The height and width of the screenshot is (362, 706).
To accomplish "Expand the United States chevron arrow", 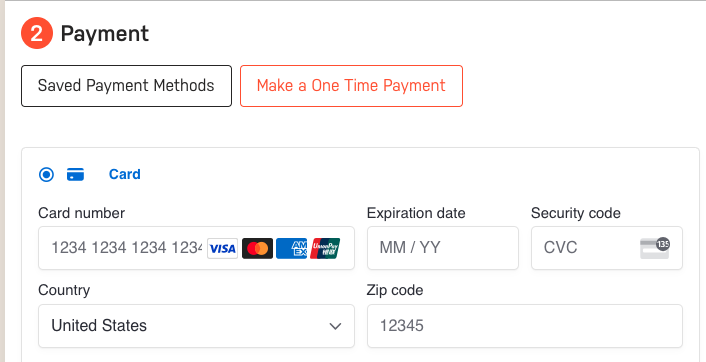I will coord(335,326).
